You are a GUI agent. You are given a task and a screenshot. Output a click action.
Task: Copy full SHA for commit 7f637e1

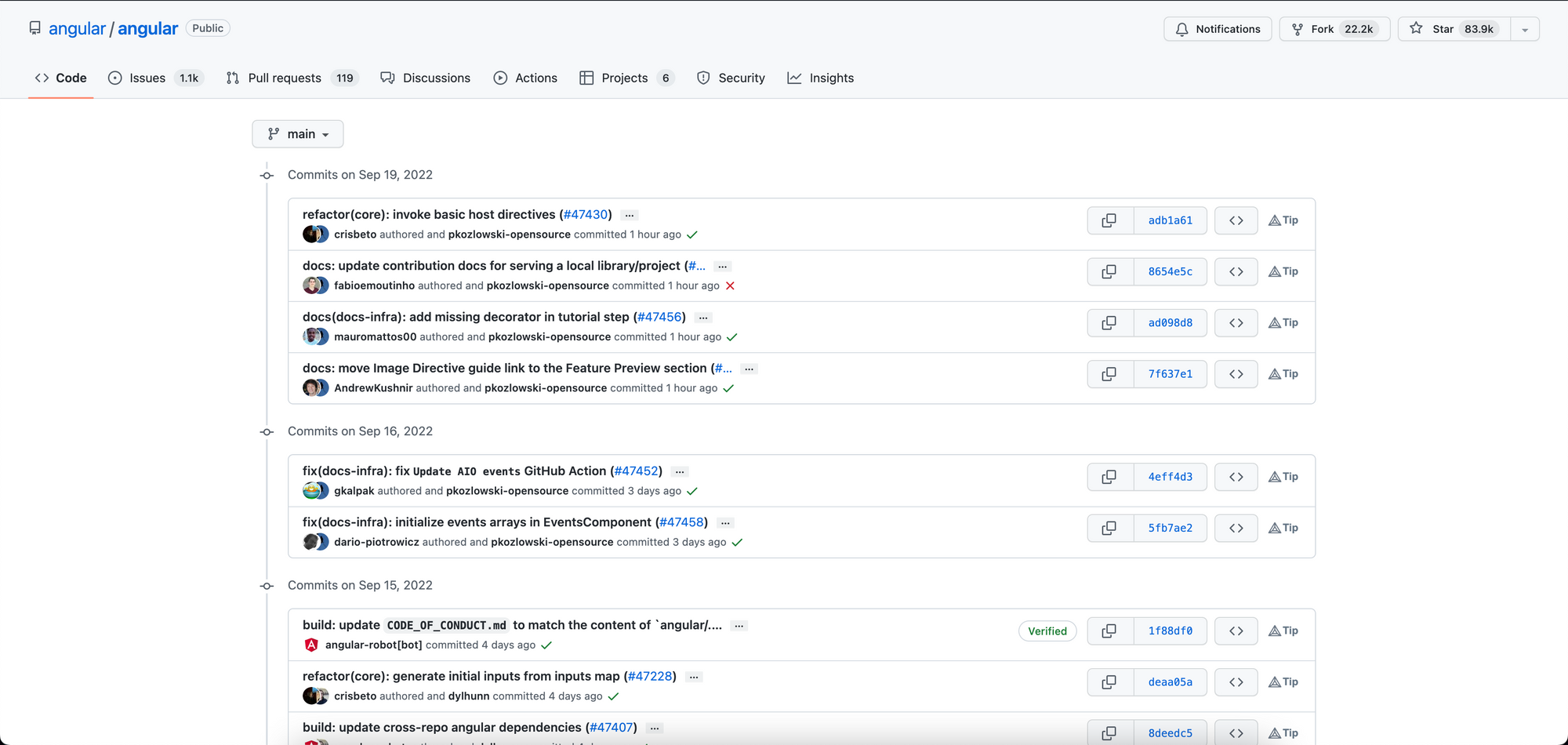click(1109, 374)
